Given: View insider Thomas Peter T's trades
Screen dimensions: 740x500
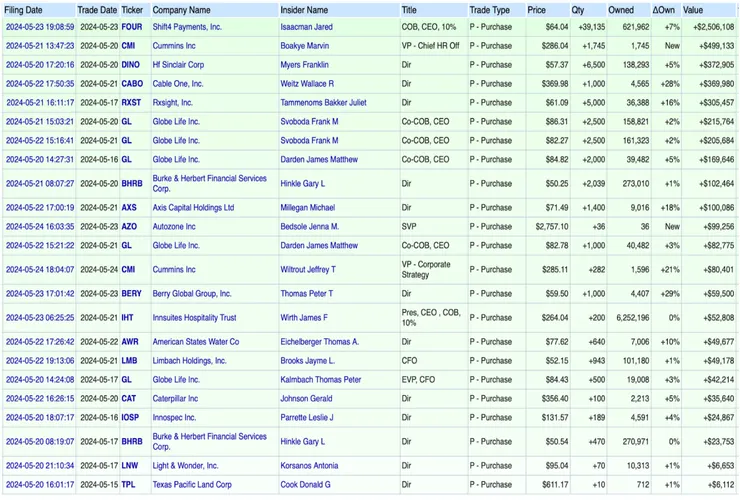Looking at the screenshot, I should click(307, 294).
